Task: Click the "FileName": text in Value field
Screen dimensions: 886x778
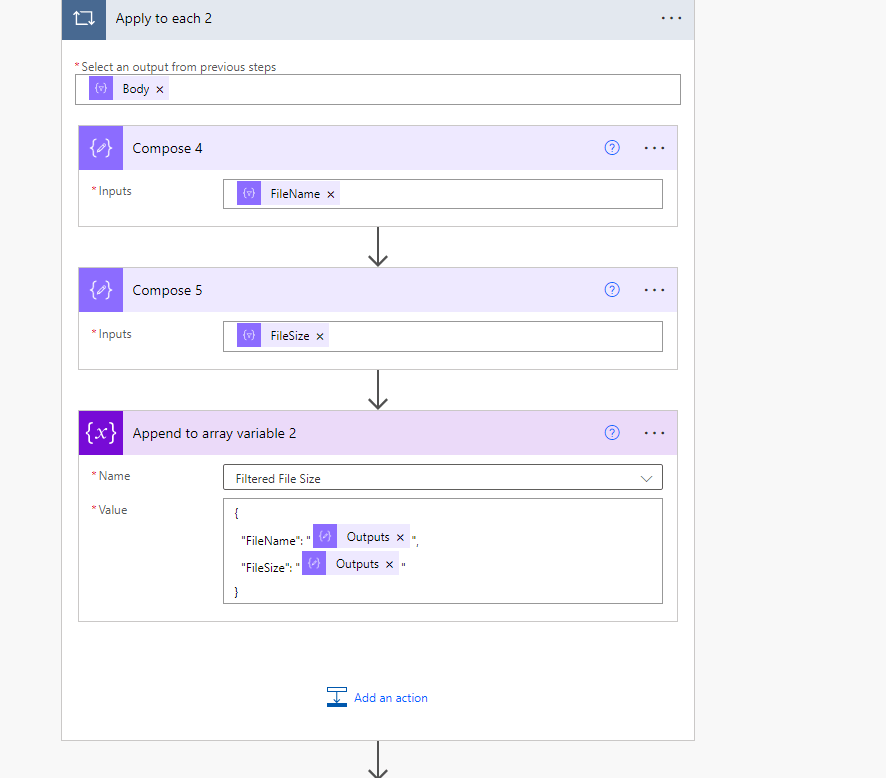Action: 271,541
